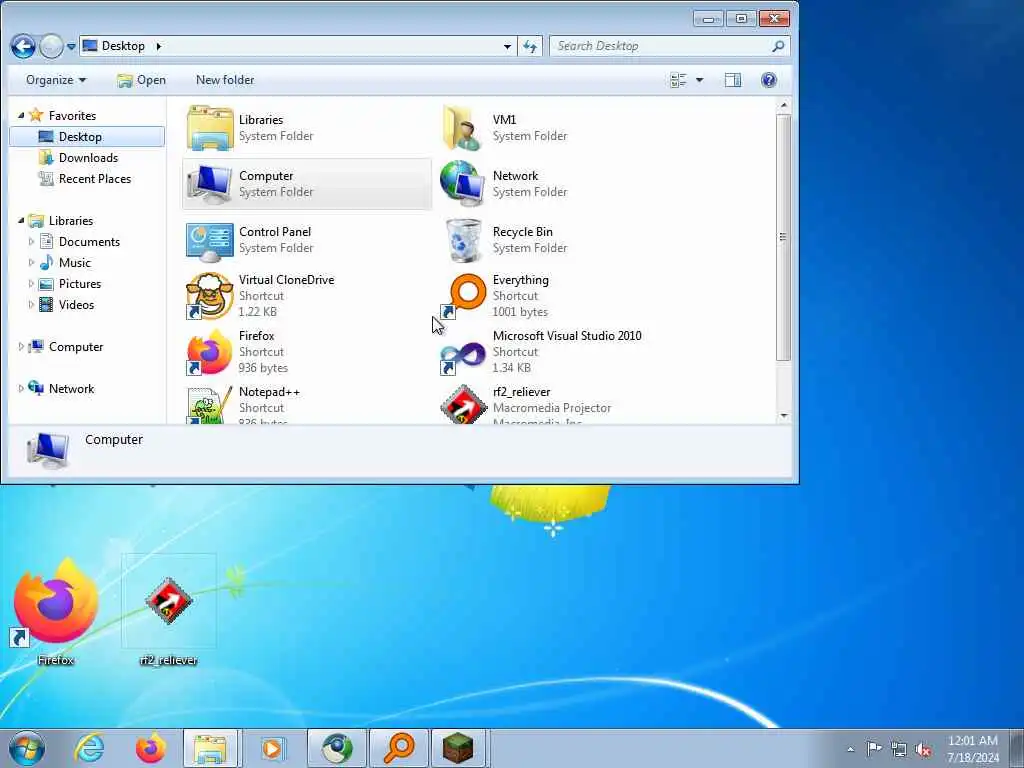Launch Firefox from the taskbar
Screen dimensions: 1024x768
point(151,748)
